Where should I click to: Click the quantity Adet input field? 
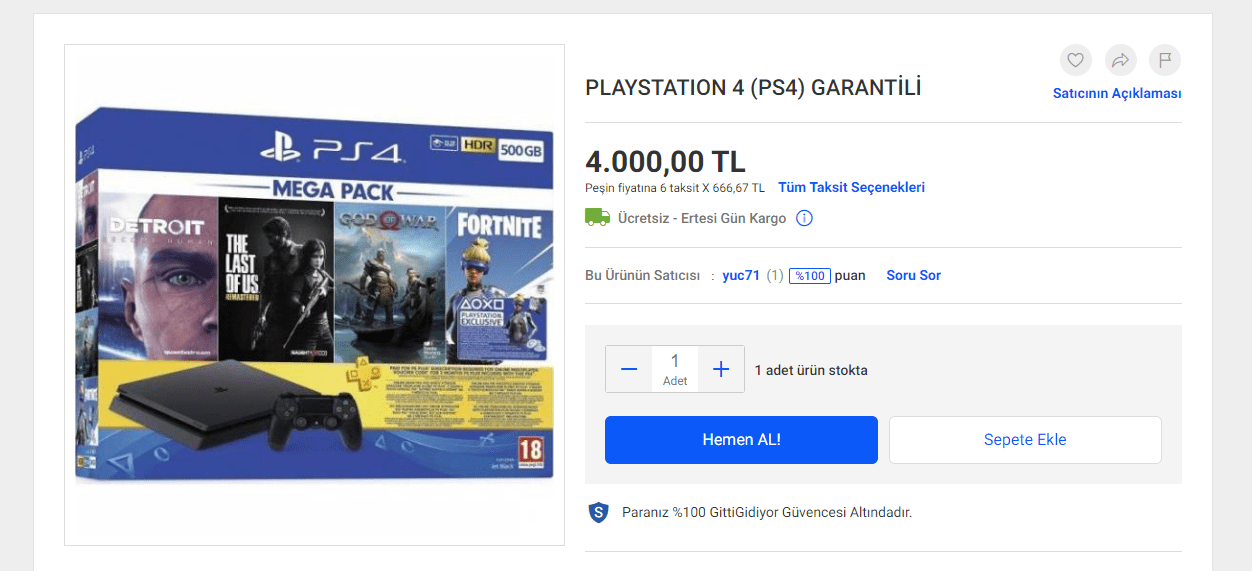coord(675,369)
